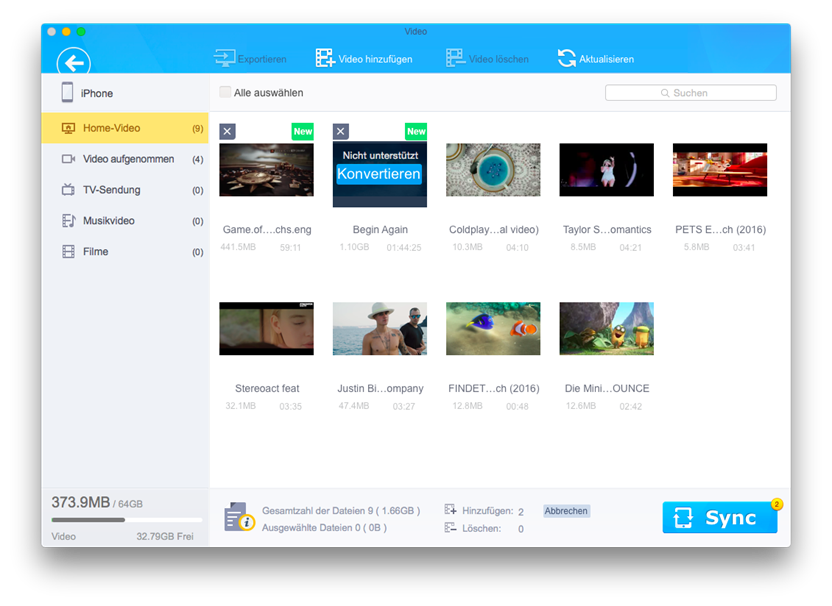Open the Home-Video category
The image size is (832, 606).
125,128
